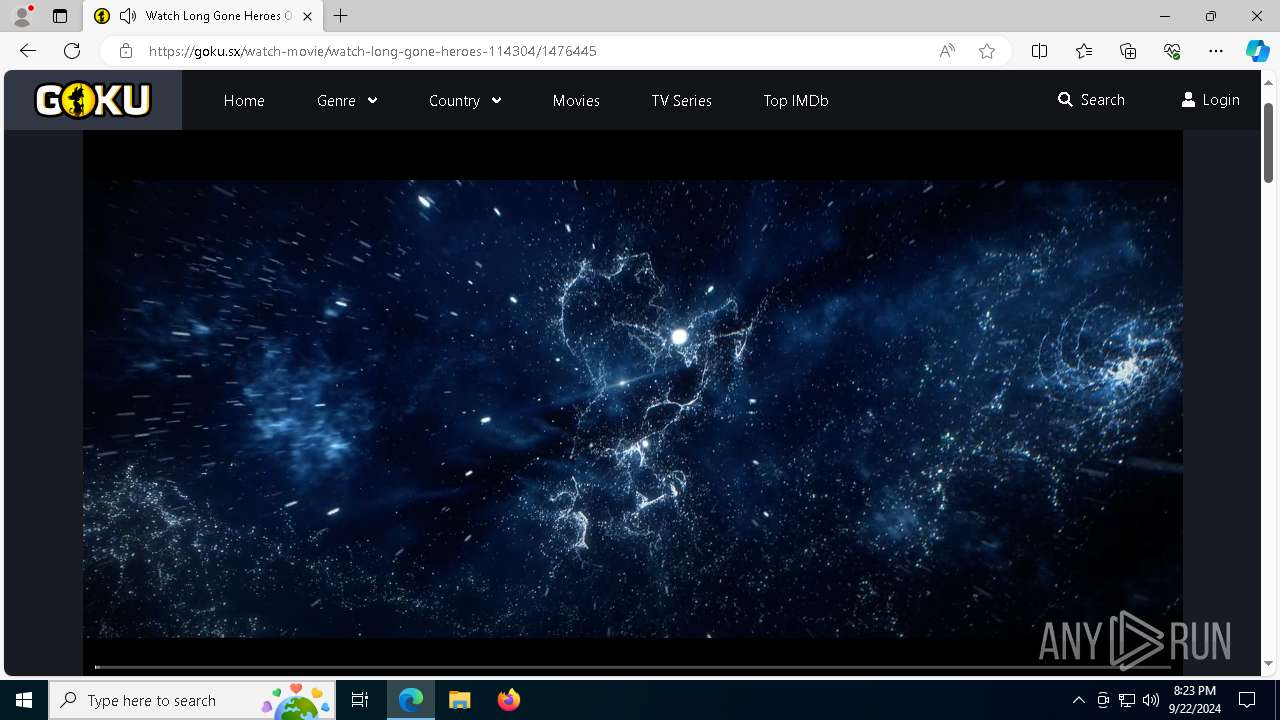Screen dimensions: 1280x720
Task: Refresh the current page
Action: click(x=72, y=51)
